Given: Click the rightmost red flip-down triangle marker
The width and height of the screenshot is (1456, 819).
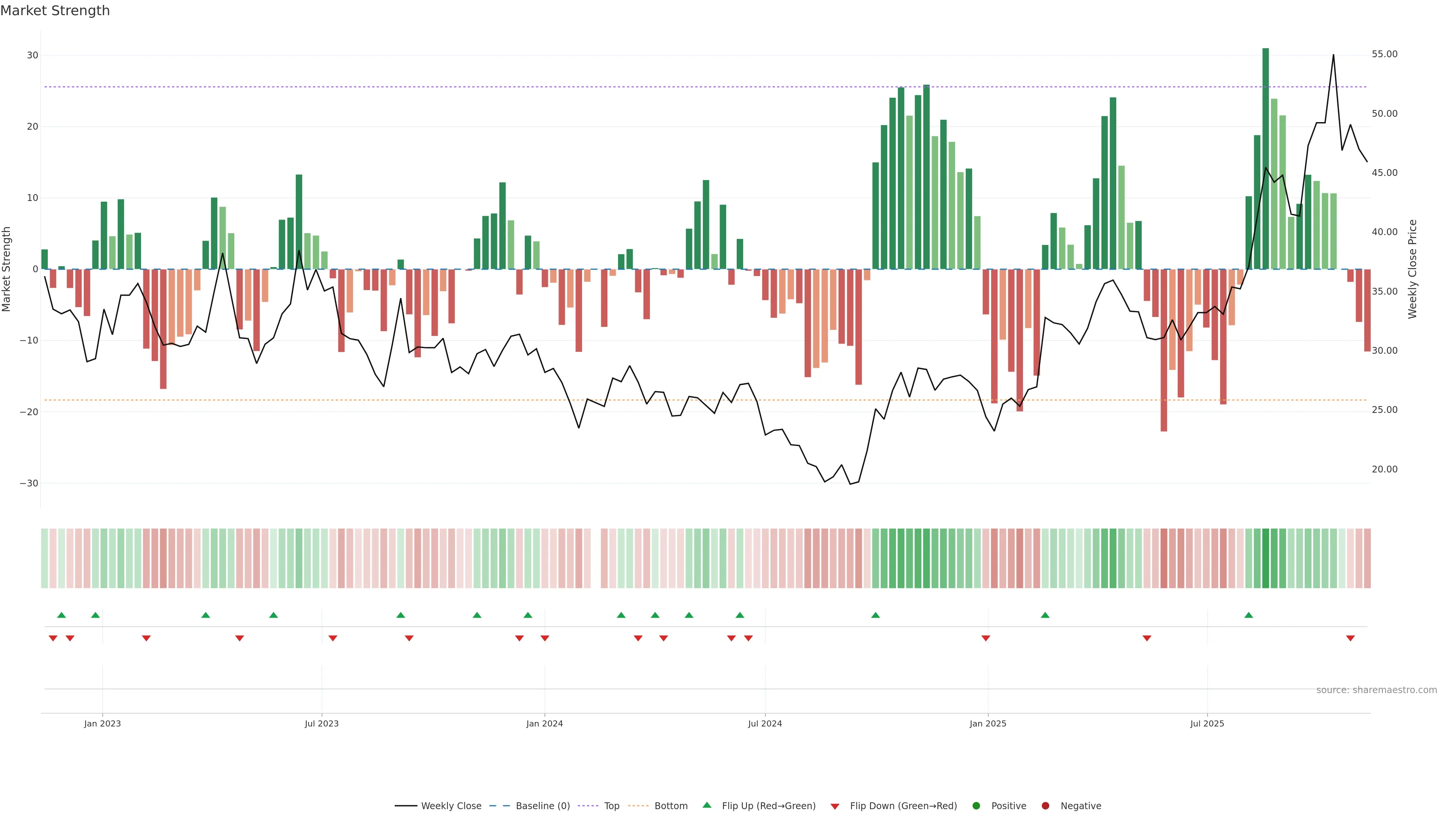Looking at the screenshot, I should click(x=1350, y=638).
